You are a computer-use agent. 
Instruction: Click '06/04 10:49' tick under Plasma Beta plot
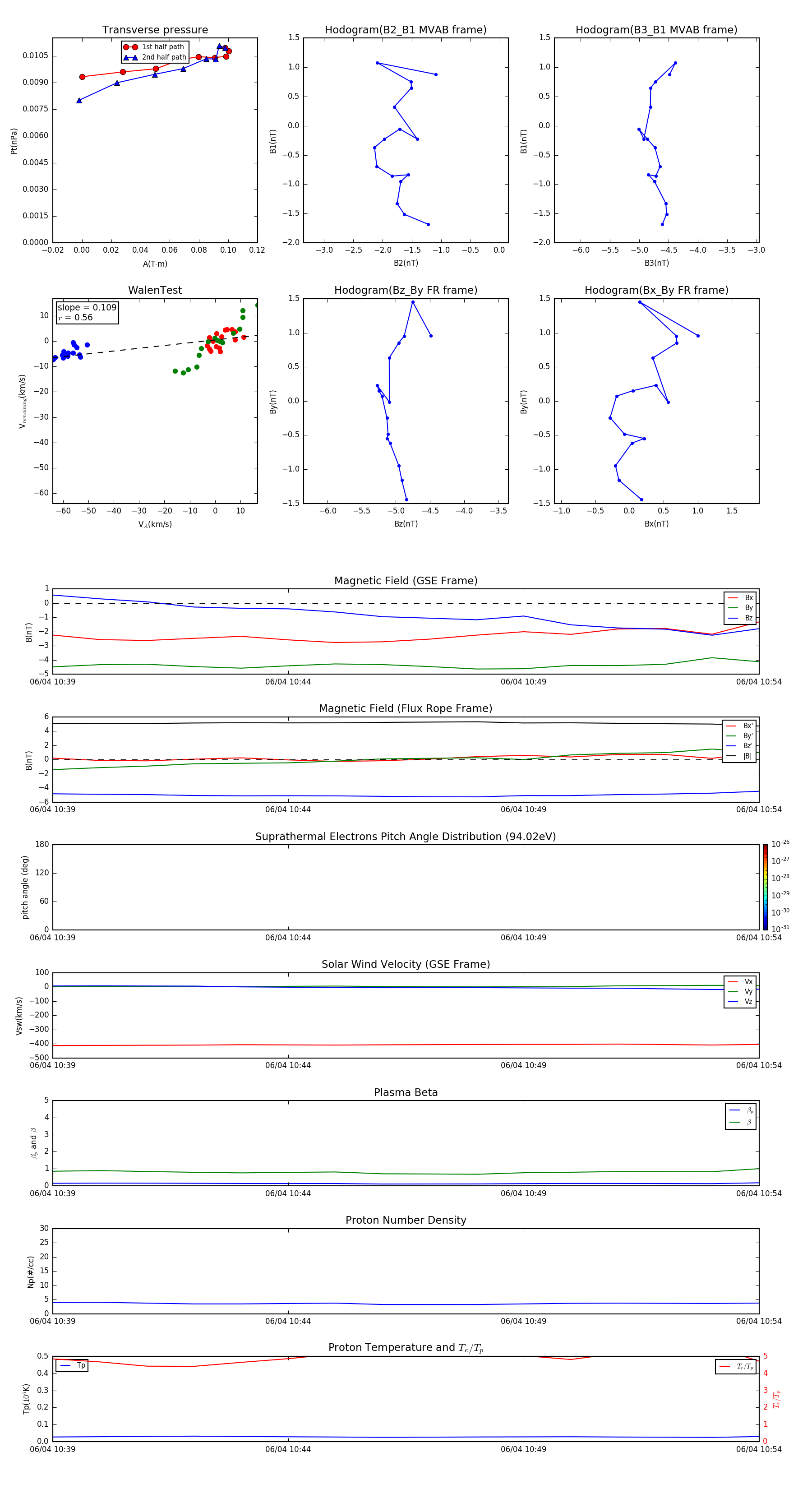pyautogui.click(x=523, y=1193)
